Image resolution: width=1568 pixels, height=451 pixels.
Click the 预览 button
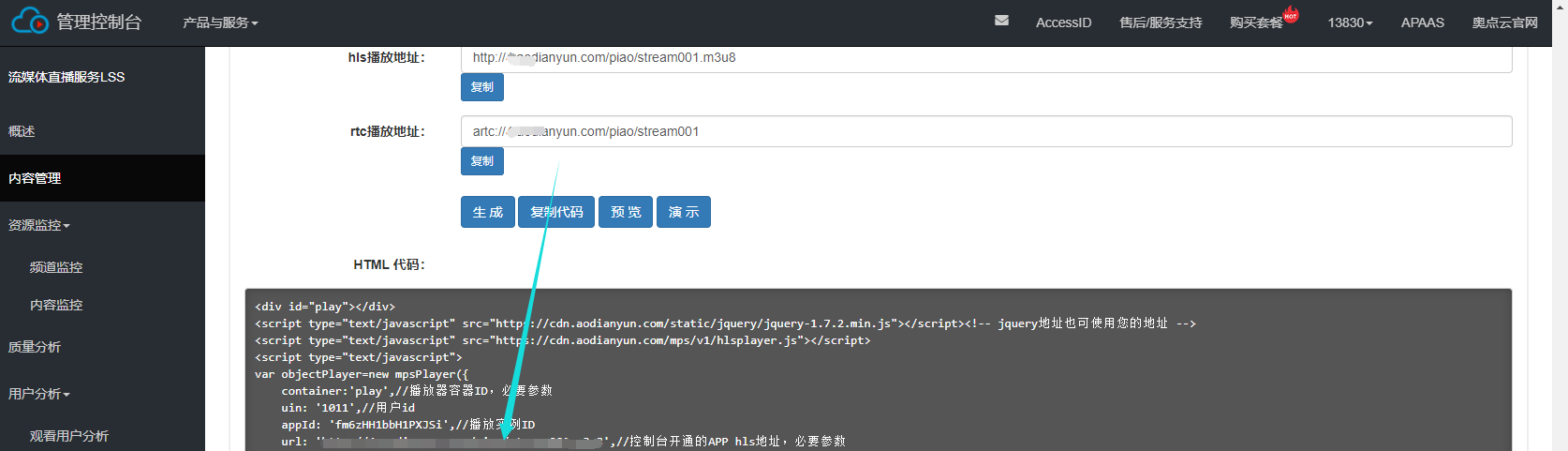[626, 212]
